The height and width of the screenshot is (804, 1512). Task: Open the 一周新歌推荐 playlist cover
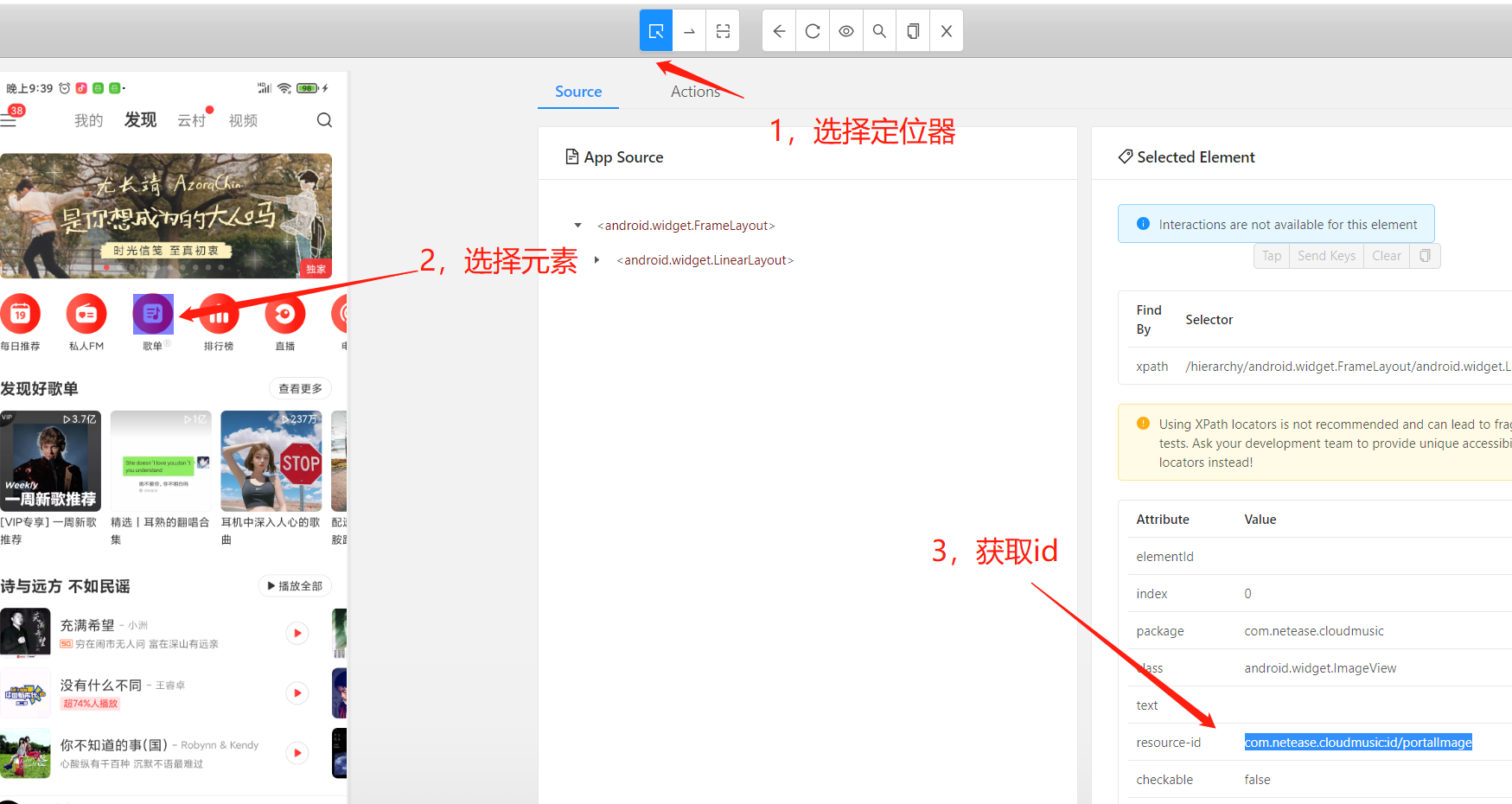50,462
